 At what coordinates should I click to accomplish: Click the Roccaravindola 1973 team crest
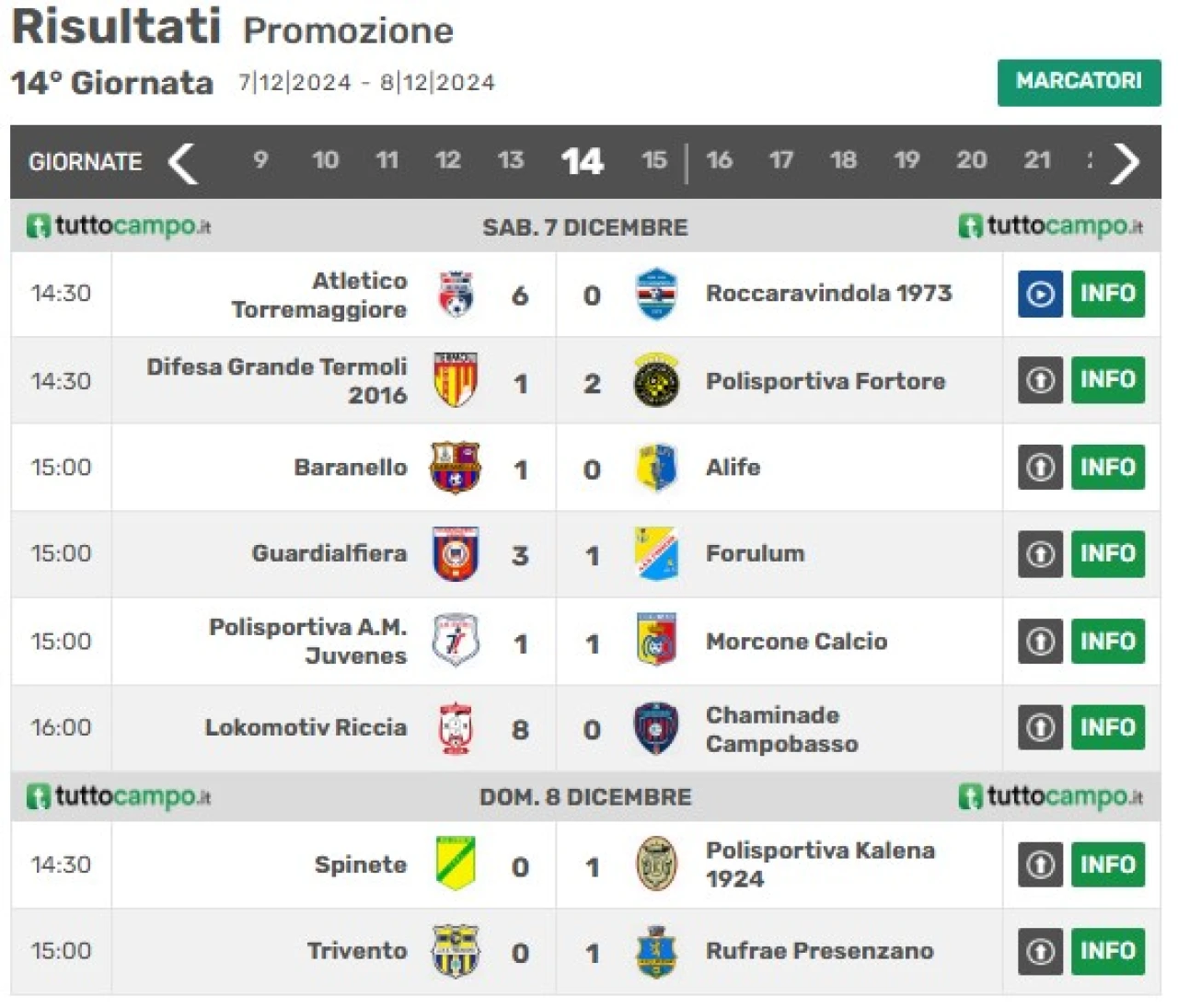click(x=656, y=294)
